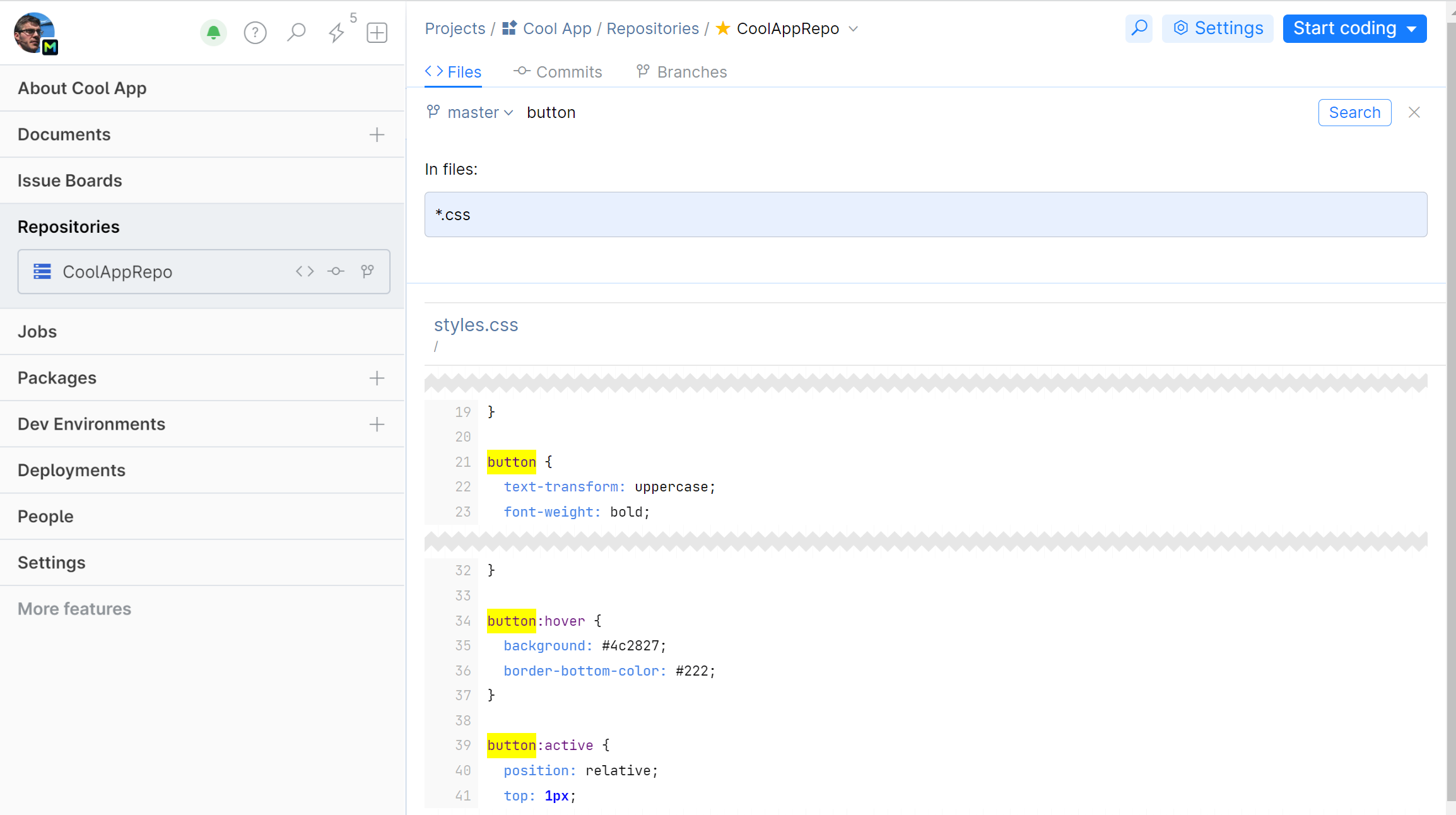Switch to the Branches tab
The image size is (1456, 815).
click(x=681, y=71)
